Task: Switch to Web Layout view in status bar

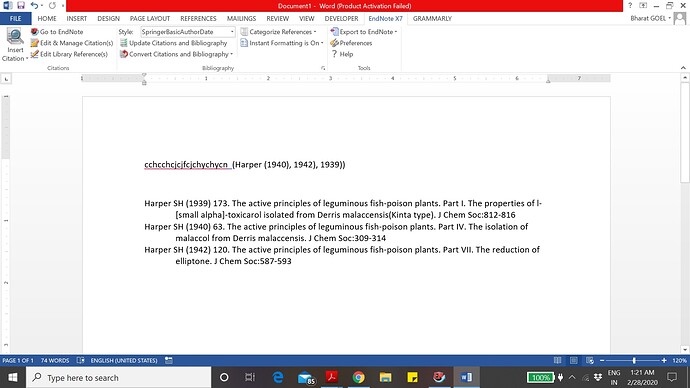Action: coord(590,360)
